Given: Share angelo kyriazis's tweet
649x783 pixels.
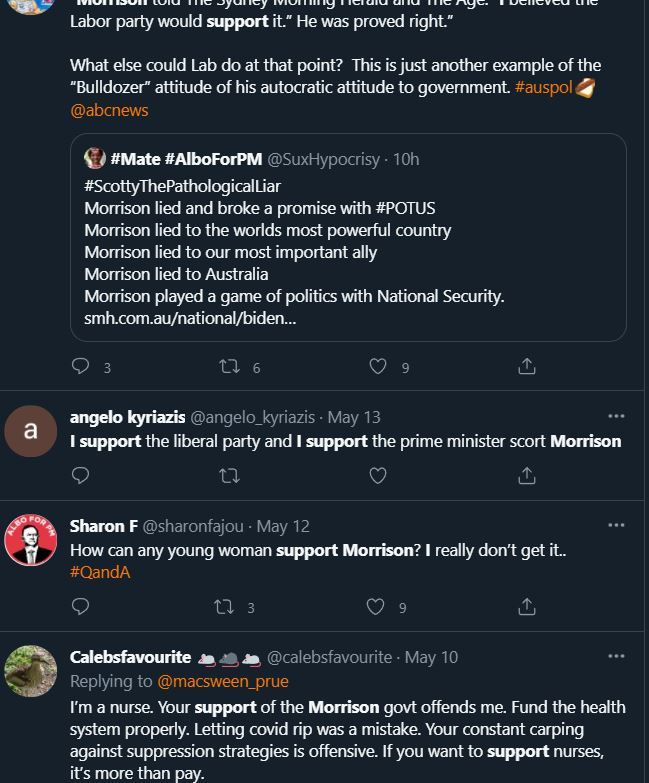Looking at the screenshot, I should [x=526, y=476].
